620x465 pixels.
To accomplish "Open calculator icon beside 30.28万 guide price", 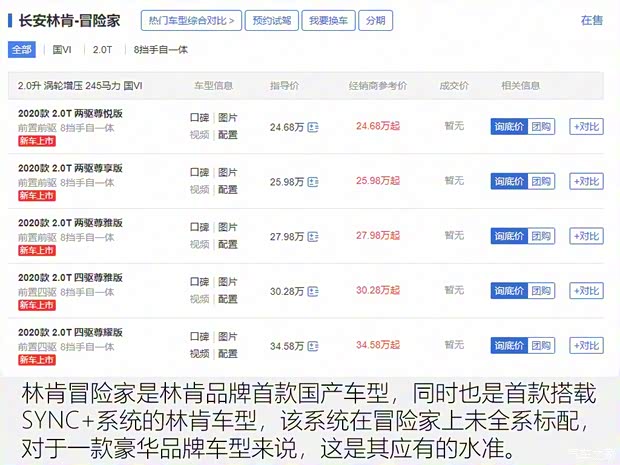I will pos(313,292).
